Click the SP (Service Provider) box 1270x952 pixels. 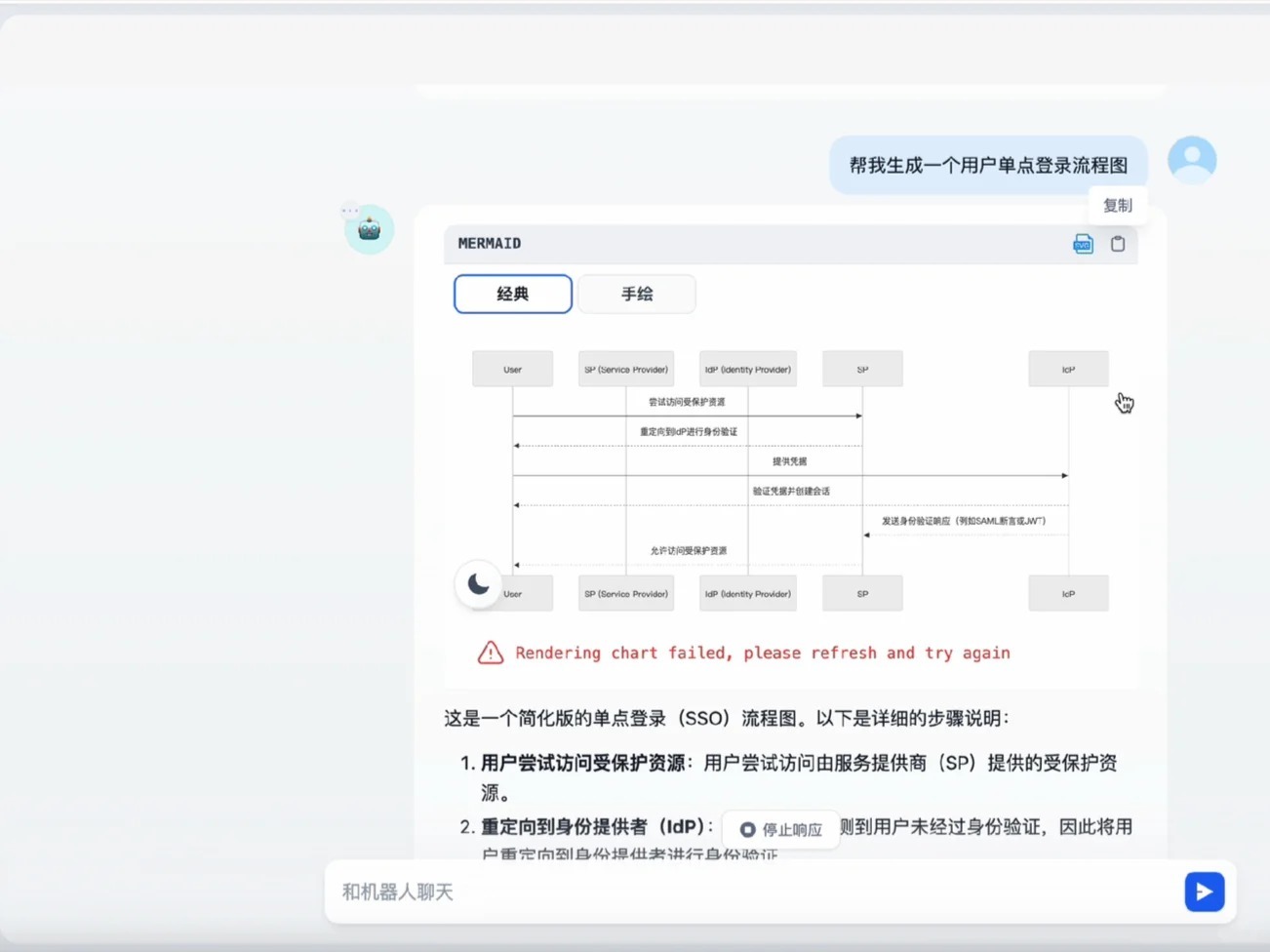pyautogui.click(x=625, y=369)
